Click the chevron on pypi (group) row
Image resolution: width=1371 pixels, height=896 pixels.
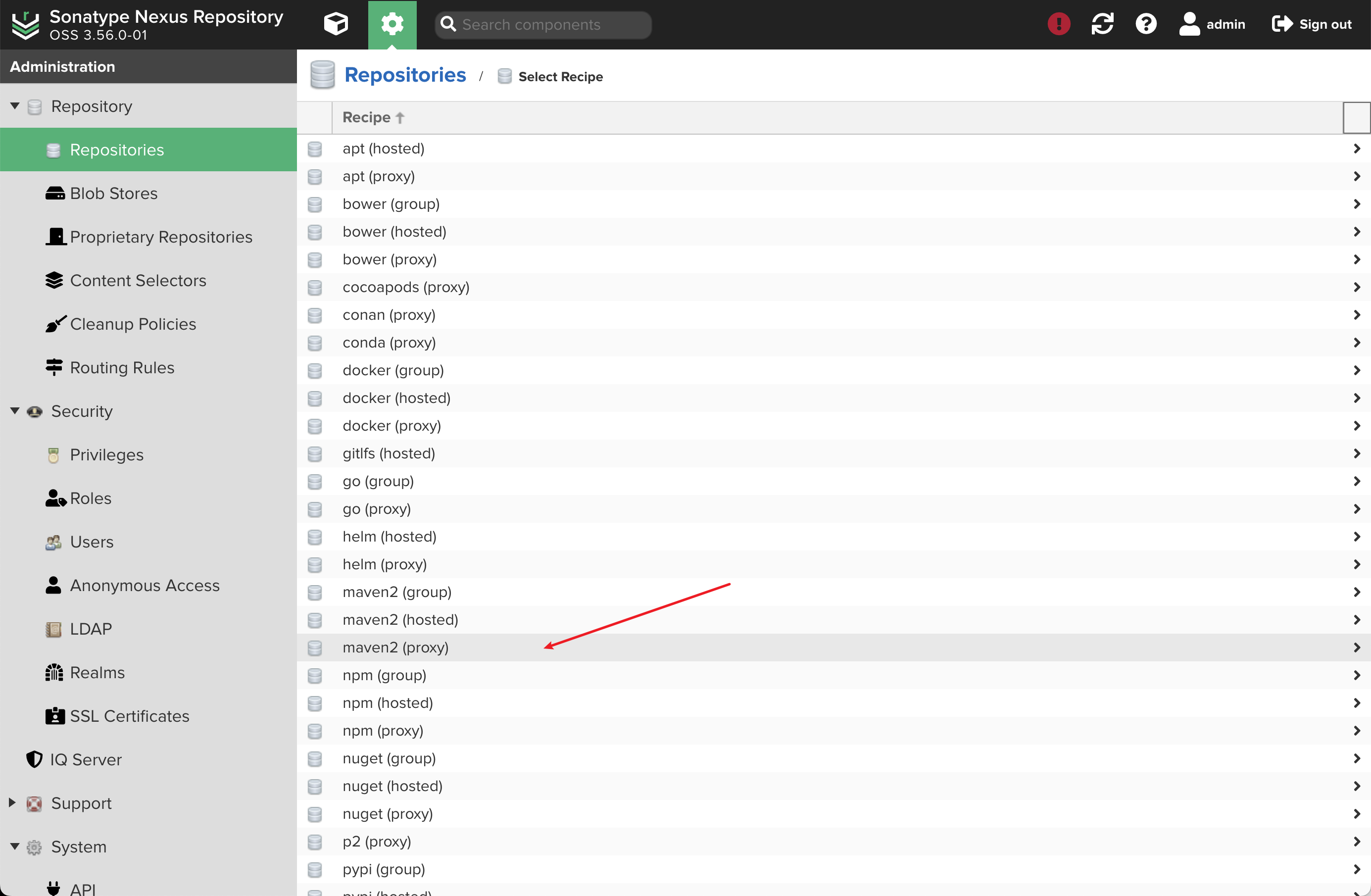(1357, 869)
